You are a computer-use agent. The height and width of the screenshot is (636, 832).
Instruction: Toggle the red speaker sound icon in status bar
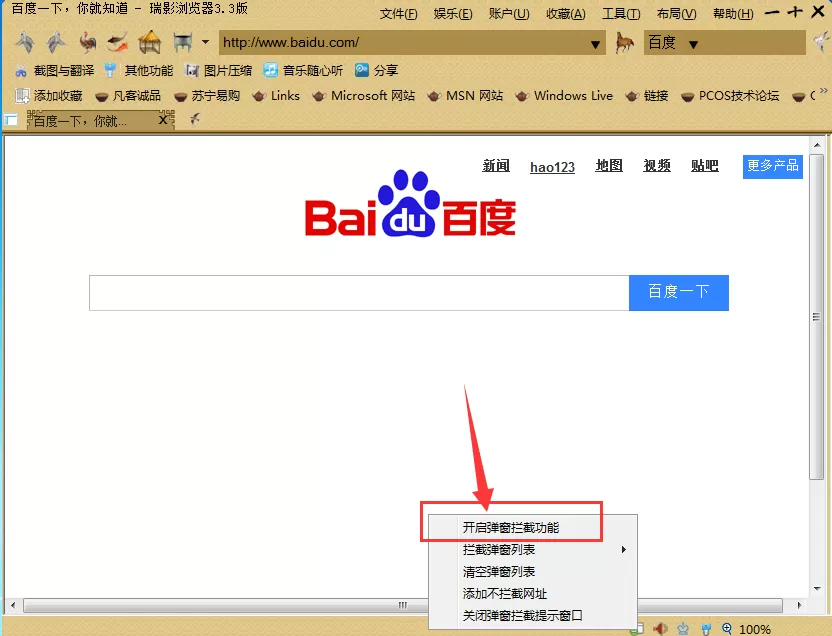pyautogui.click(x=661, y=629)
